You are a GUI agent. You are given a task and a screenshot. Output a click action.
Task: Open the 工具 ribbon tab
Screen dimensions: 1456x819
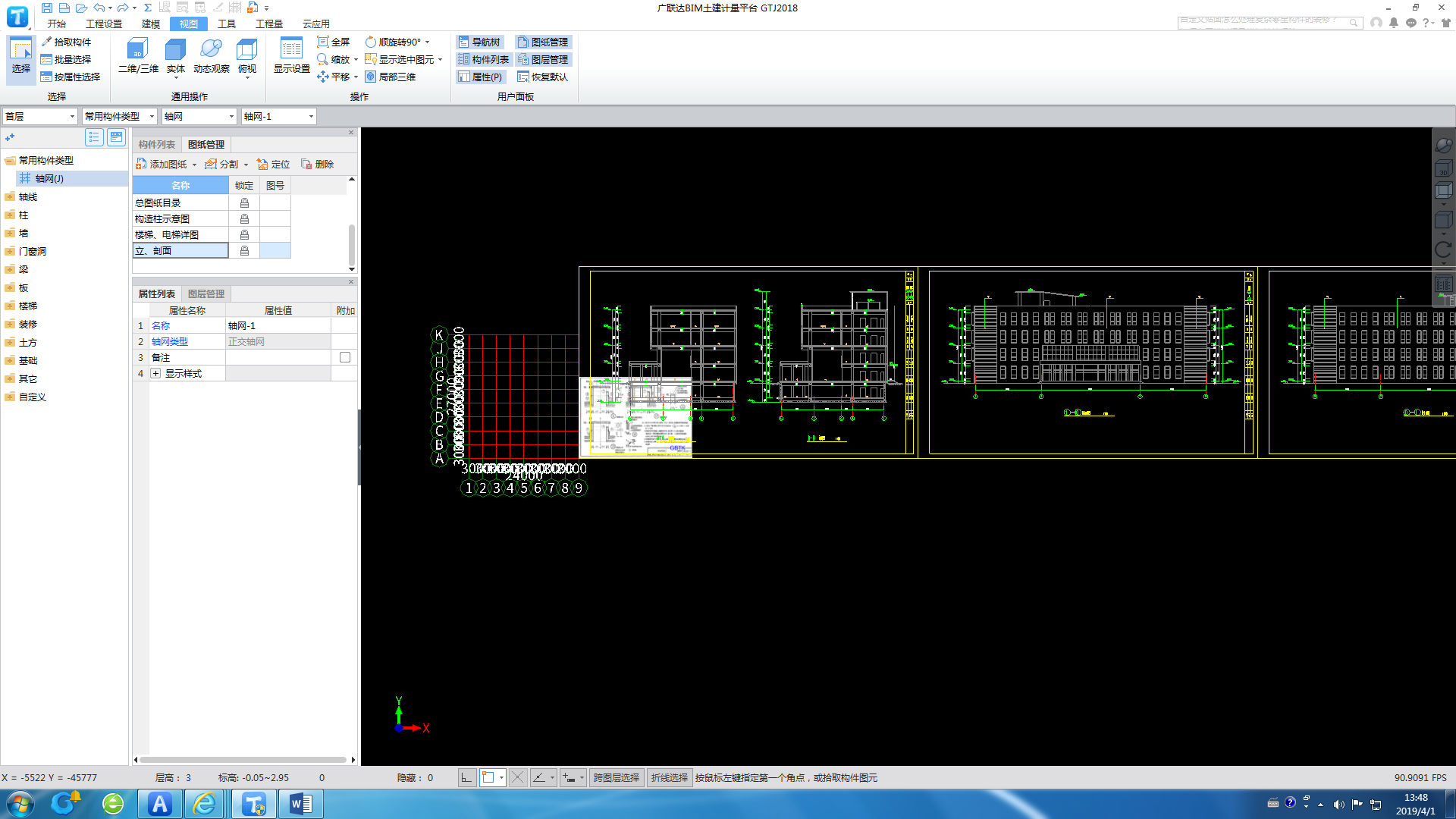(227, 24)
